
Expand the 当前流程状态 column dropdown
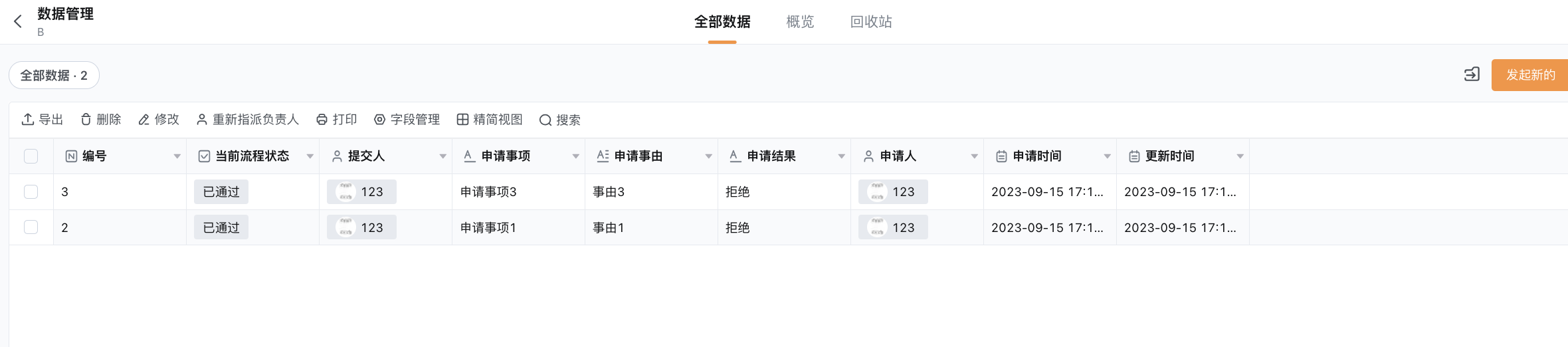(x=310, y=156)
